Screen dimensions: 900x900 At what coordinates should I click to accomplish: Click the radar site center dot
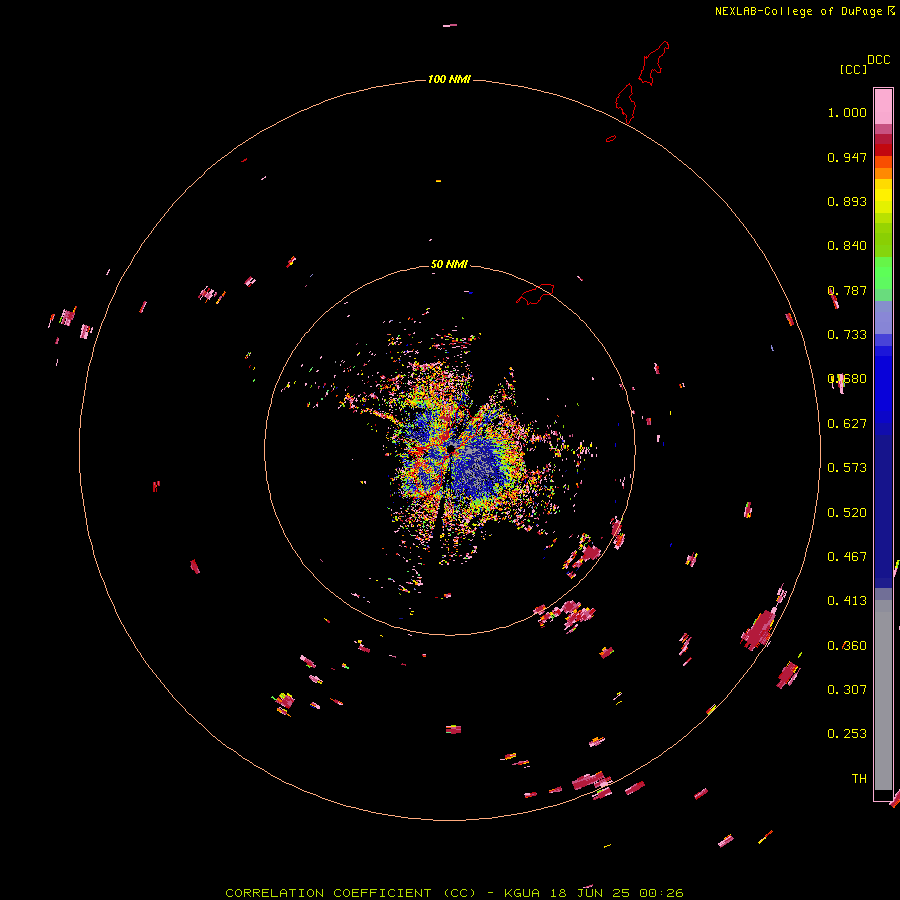point(451,449)
